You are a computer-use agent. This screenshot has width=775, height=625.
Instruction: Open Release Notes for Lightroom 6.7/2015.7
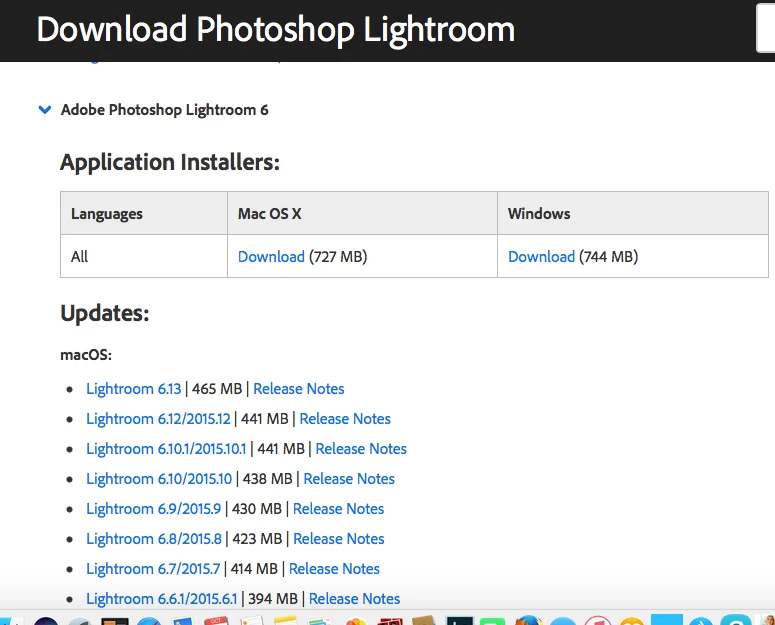pos(334,569)
